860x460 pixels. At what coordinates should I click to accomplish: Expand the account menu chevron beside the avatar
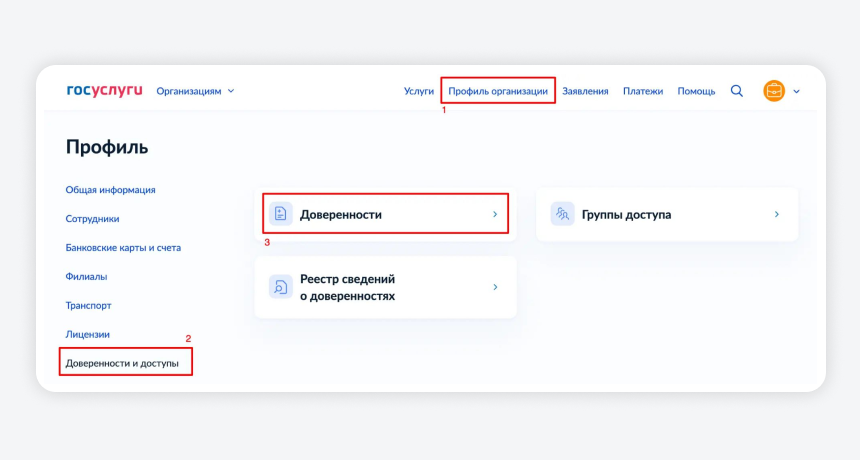pos(796,92)
